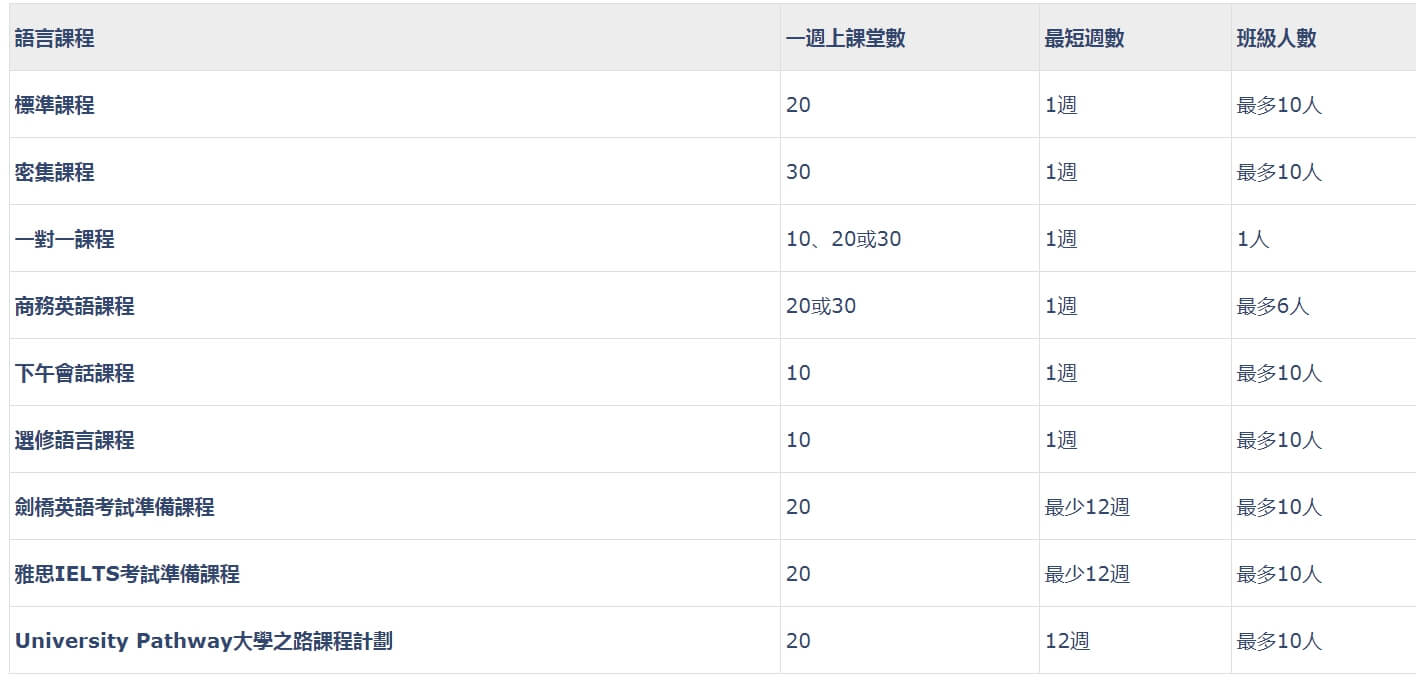This screenshot has height=681, width=1416.
Task: Click the 最多6人 class size cell
Action: tap(1273, 306)
